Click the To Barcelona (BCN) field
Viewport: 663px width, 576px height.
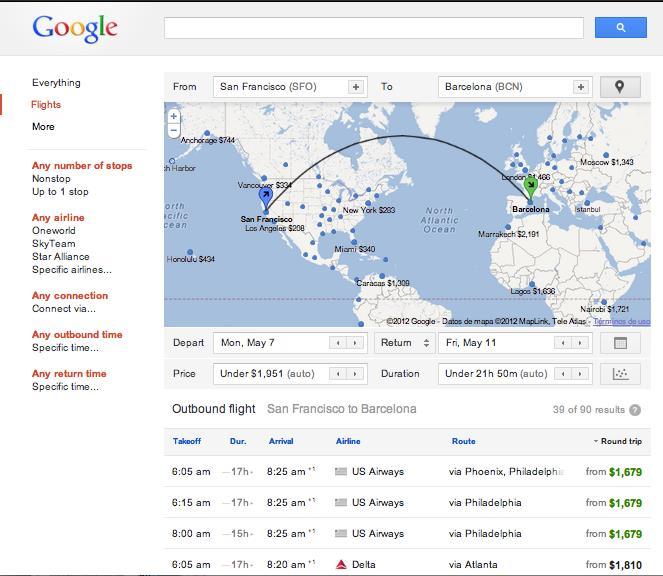coord(515,87)
